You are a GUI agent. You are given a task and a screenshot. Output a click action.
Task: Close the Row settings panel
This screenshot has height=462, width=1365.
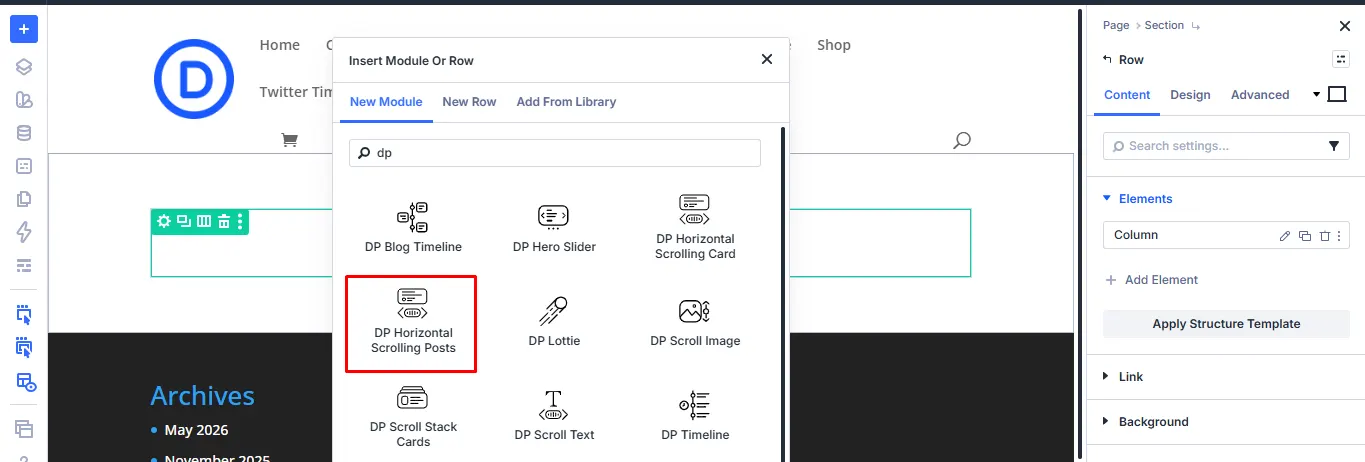point(1344,26)
